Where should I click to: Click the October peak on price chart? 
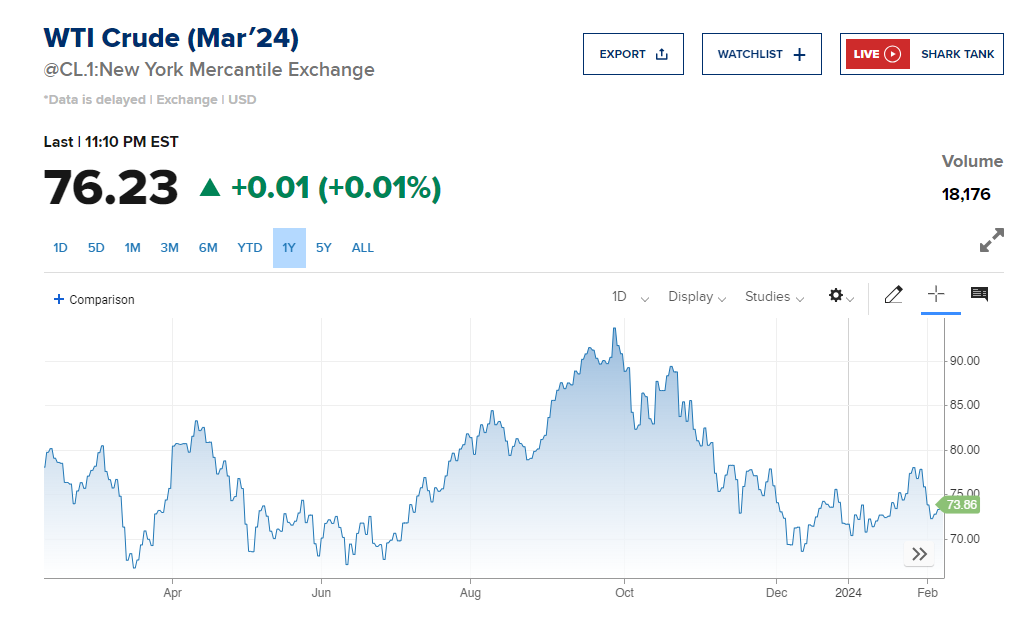point(614,330)
